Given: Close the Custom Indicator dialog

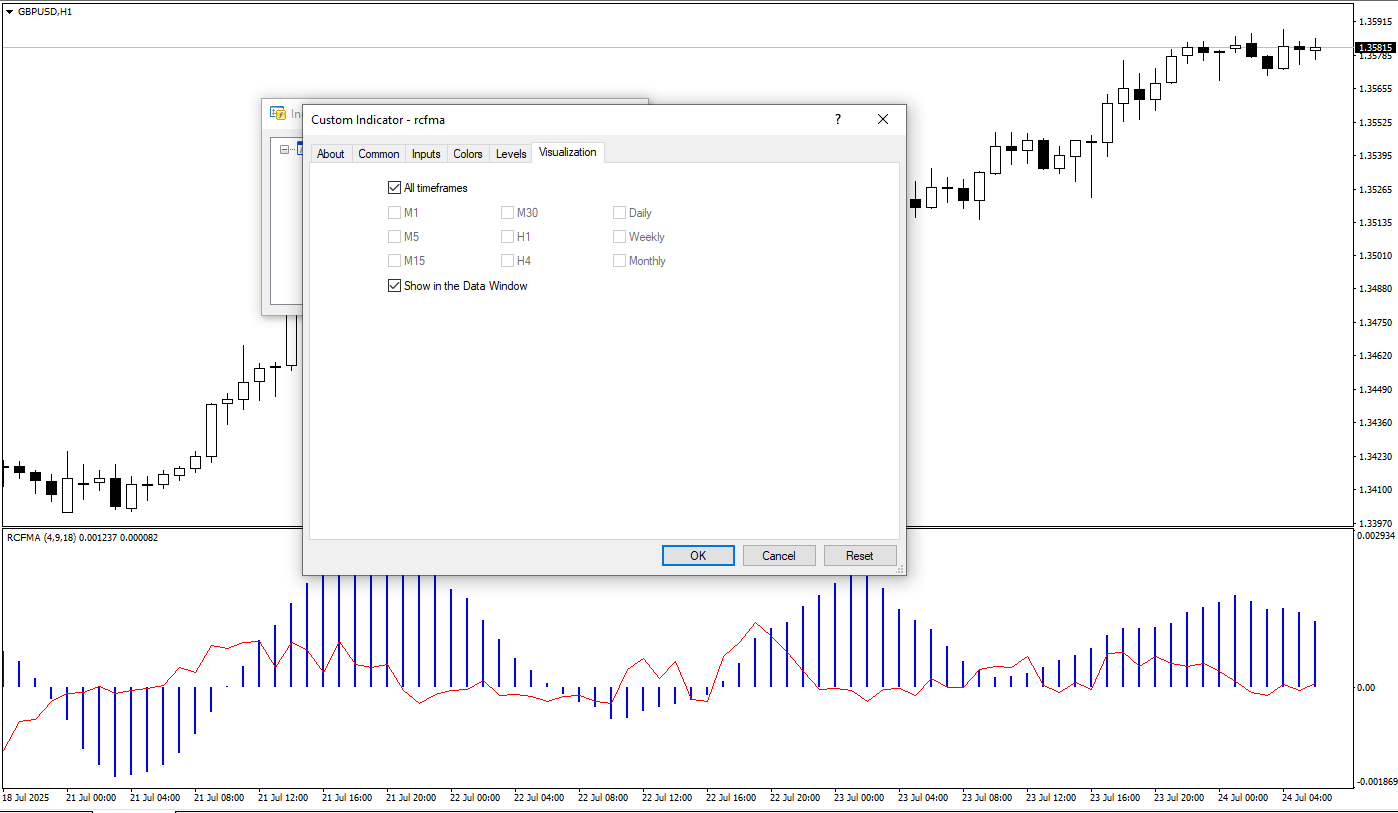Looking at the screenshot, I should coord(882,119).
